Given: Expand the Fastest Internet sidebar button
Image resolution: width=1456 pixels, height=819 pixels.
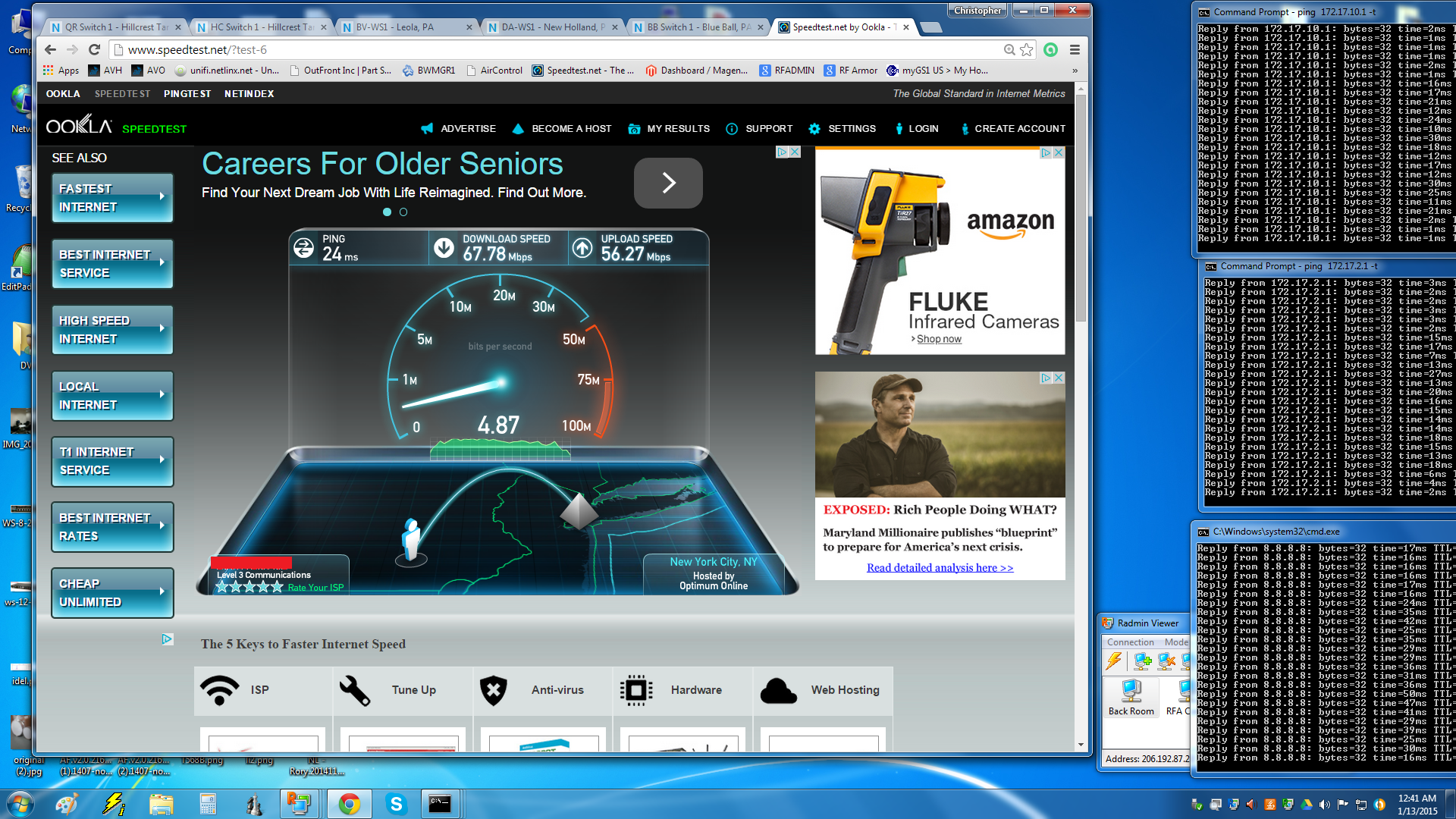Looking at the screenshot, I should tap(112, 198).
